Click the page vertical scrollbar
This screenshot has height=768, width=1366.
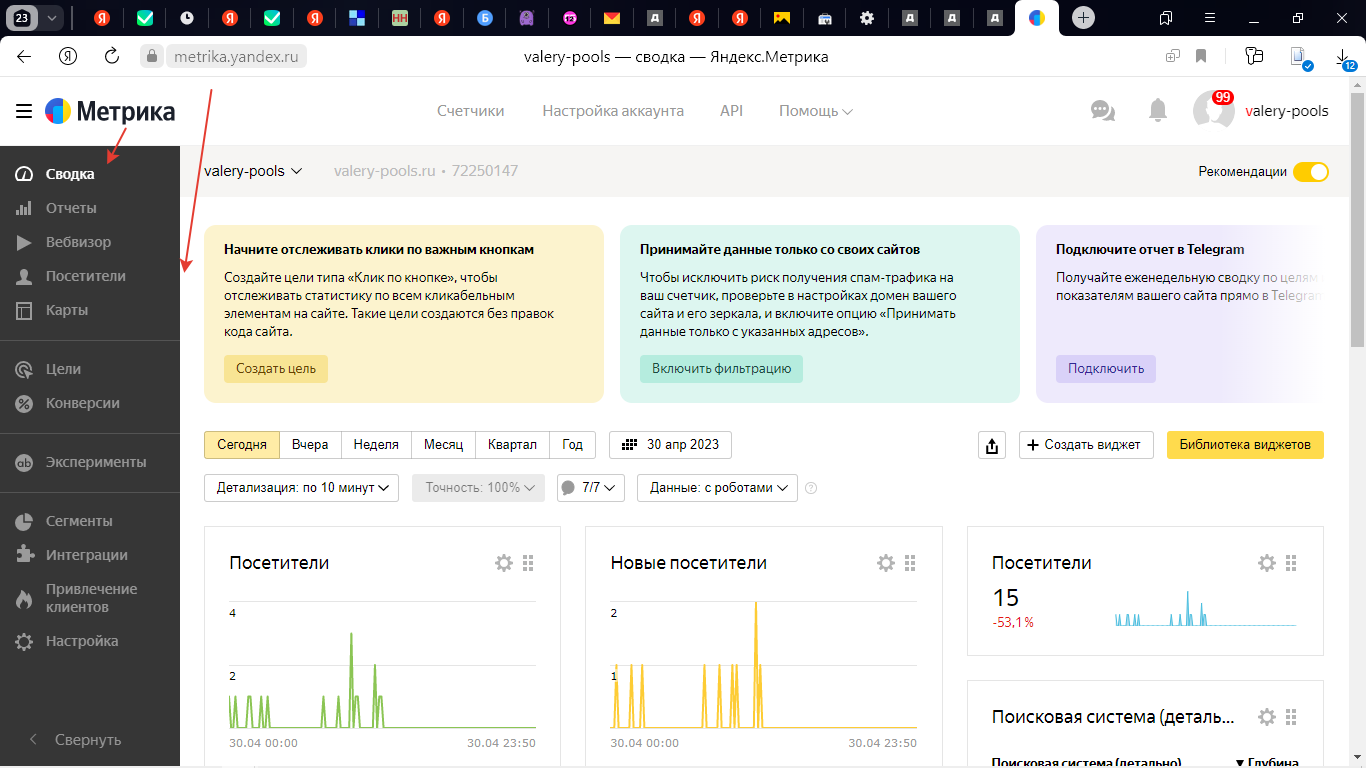click(x=1357, y=220)
